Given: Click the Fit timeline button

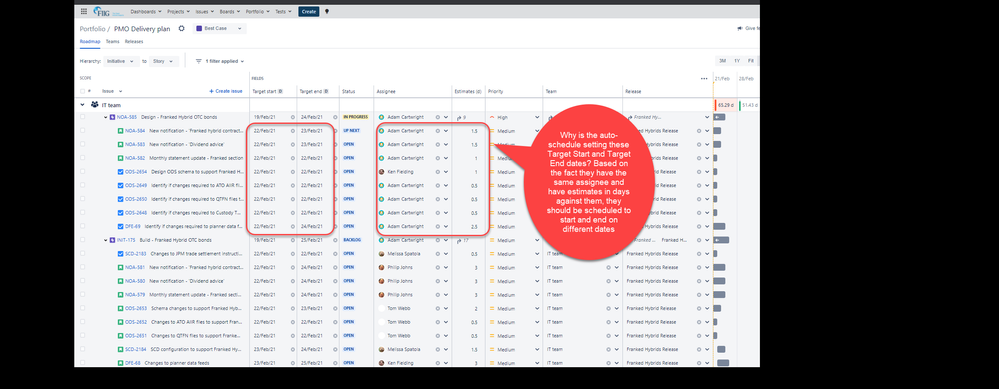Looking at the screenshot, I should 751,61.
